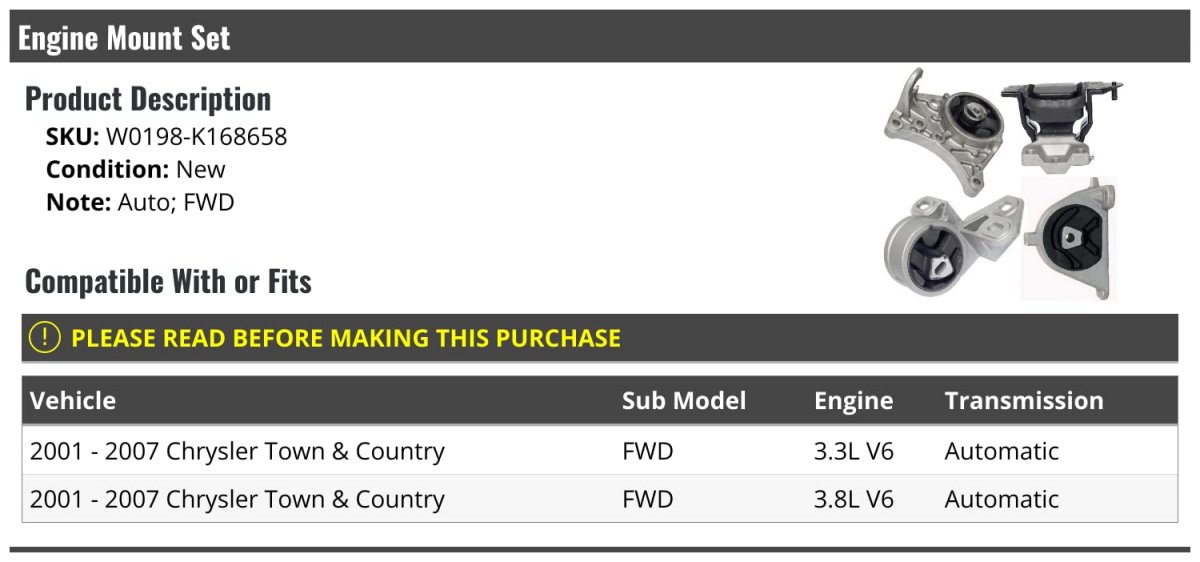Screen dimensions: 1200x562
Task: Click the Sub Model column header
Action: [x=684, y=401]
